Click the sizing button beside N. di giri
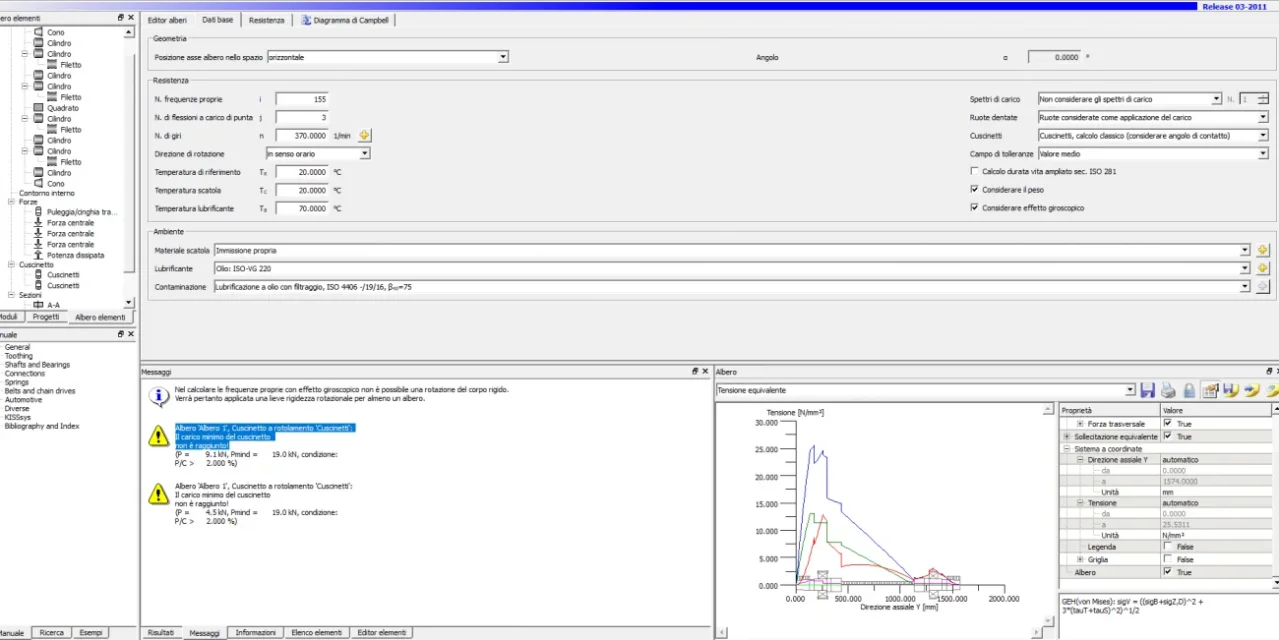The image size is (1279, 640). click(x=364, y=135)
